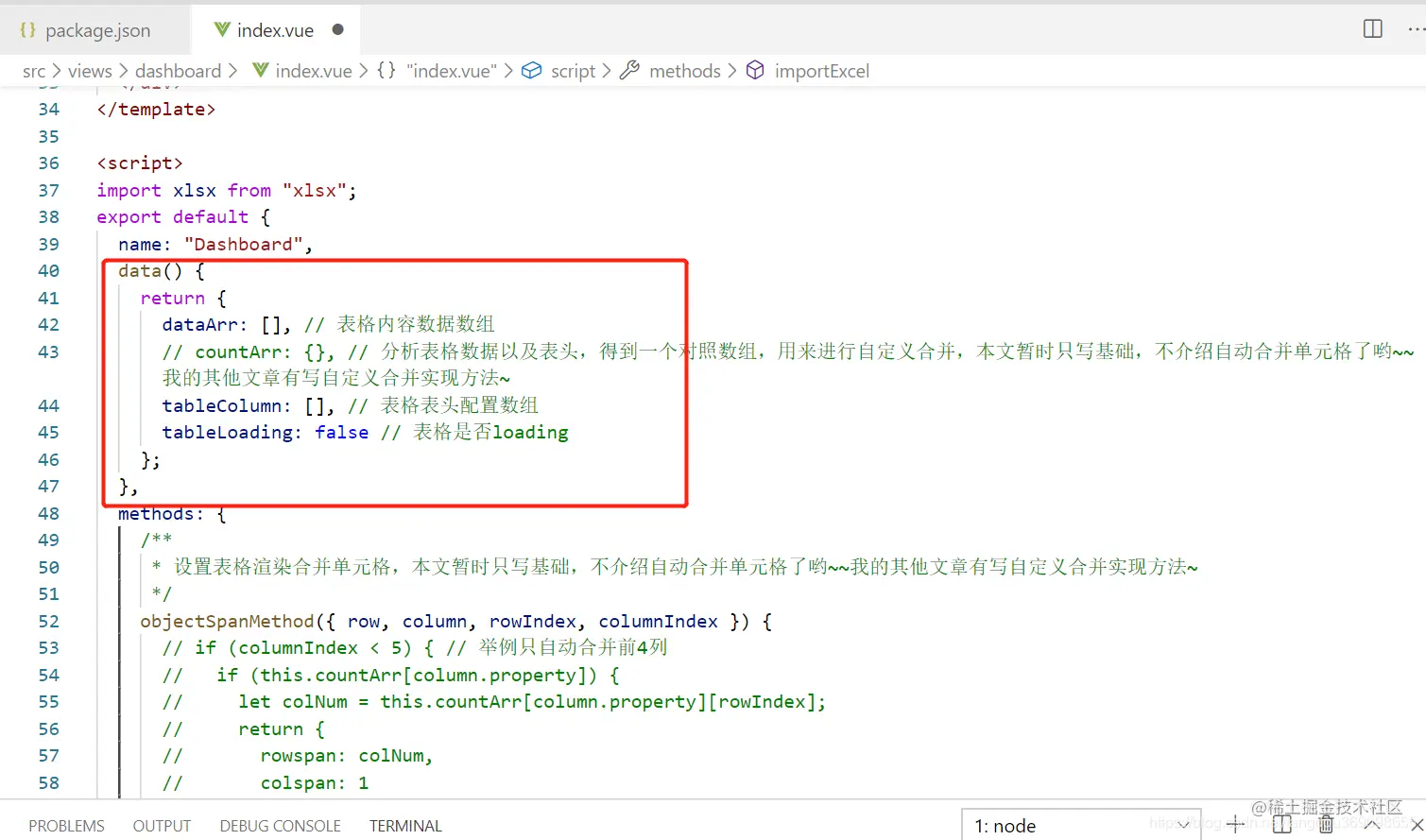This screenshot has height=840, width=1426.
Task: Open the DEBUG CONSOLE panel tab
Action: (x=280, y=826)
